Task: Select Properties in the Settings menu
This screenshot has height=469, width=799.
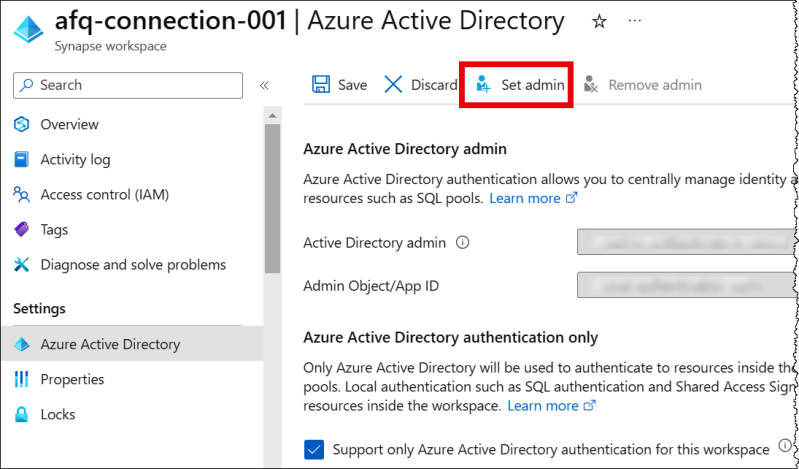Action: coord(72,379)
